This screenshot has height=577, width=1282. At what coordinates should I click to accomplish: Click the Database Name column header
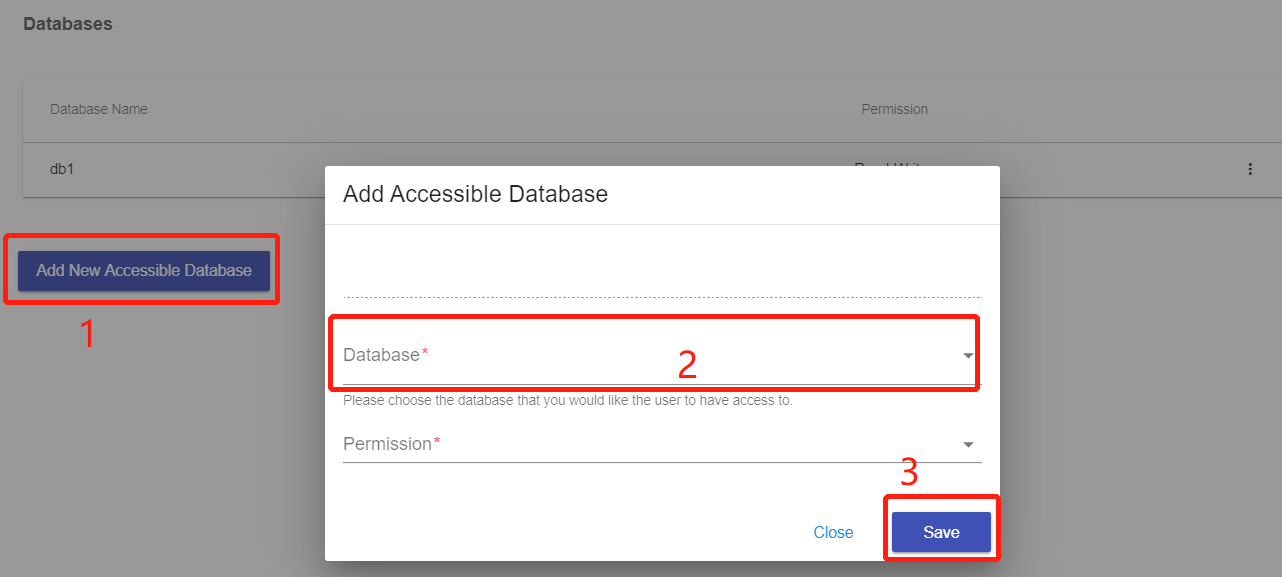click(x=98, y=109)
